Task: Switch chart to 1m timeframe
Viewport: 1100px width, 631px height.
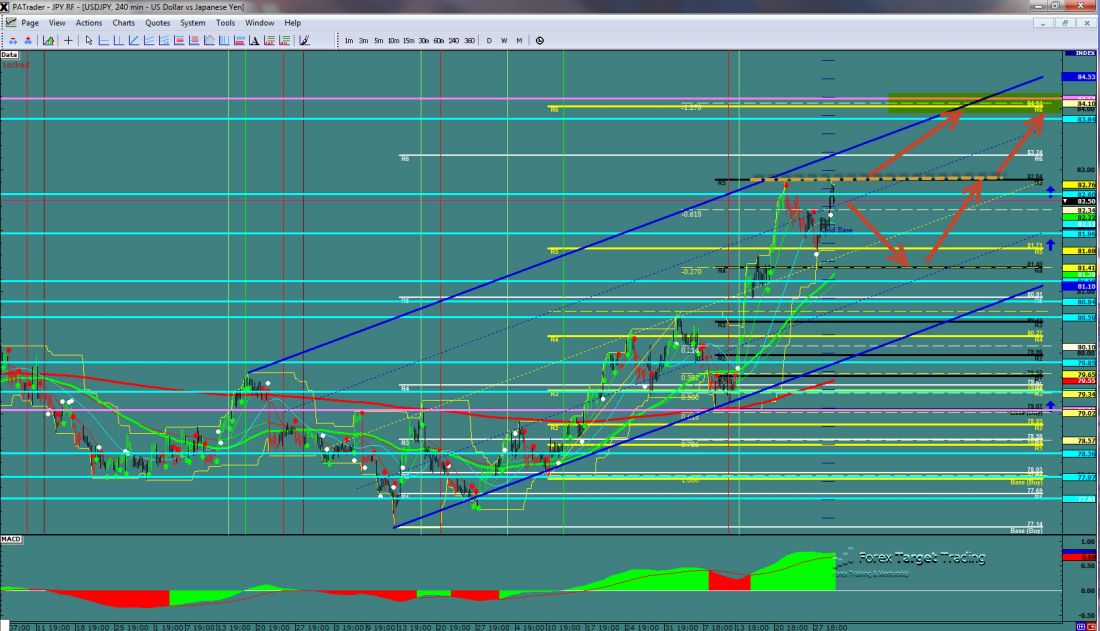Action: click(348, 41)
